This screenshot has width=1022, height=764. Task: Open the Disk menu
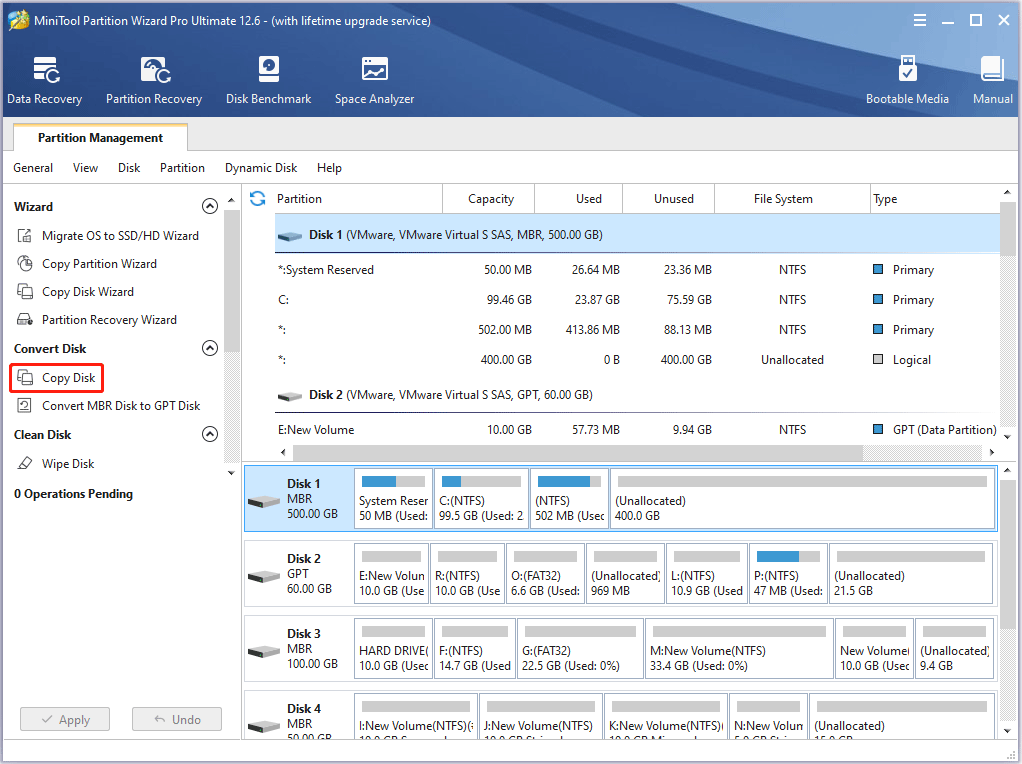(129, 168)
